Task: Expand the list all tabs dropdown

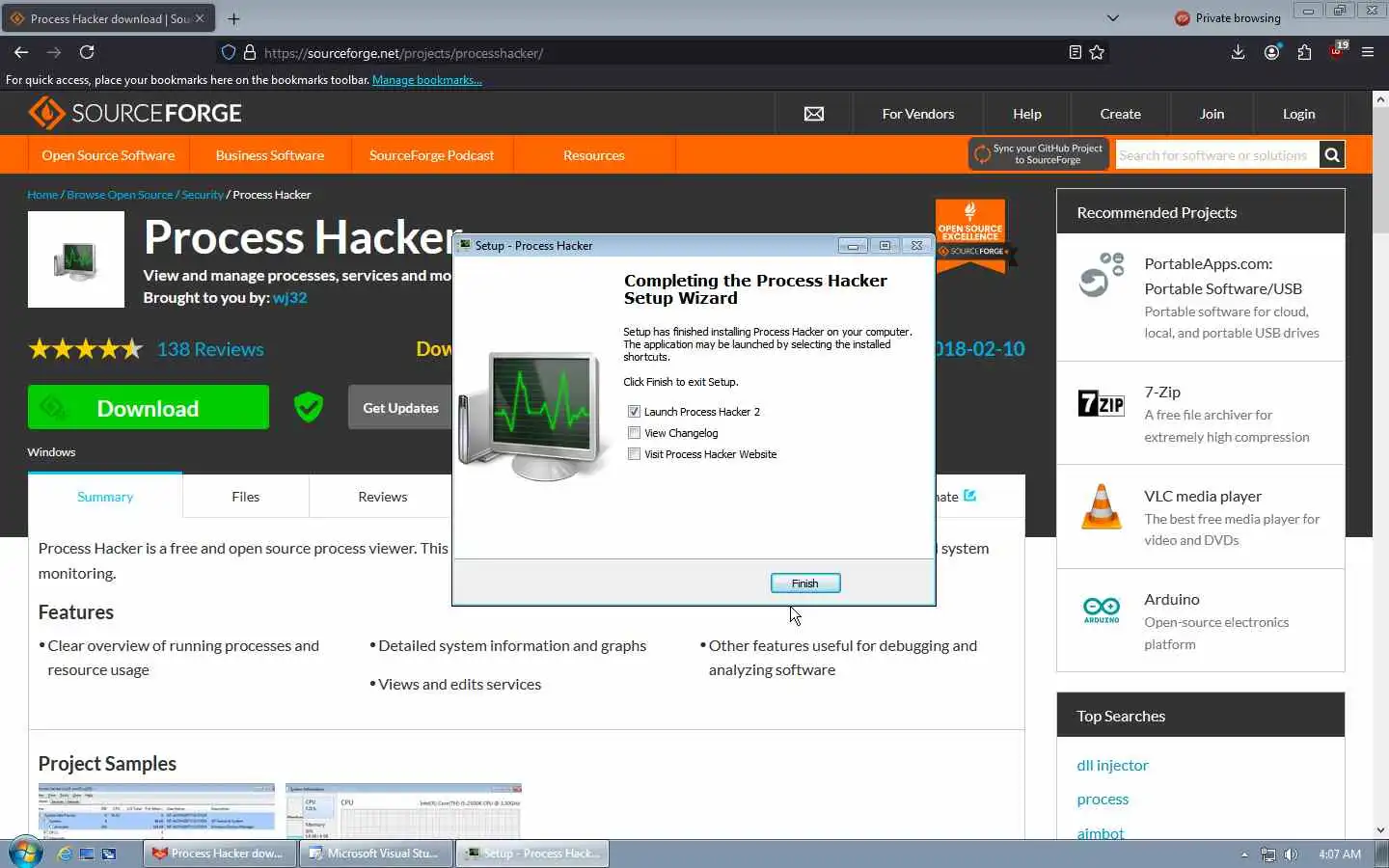Action: tap(1113, 18)
